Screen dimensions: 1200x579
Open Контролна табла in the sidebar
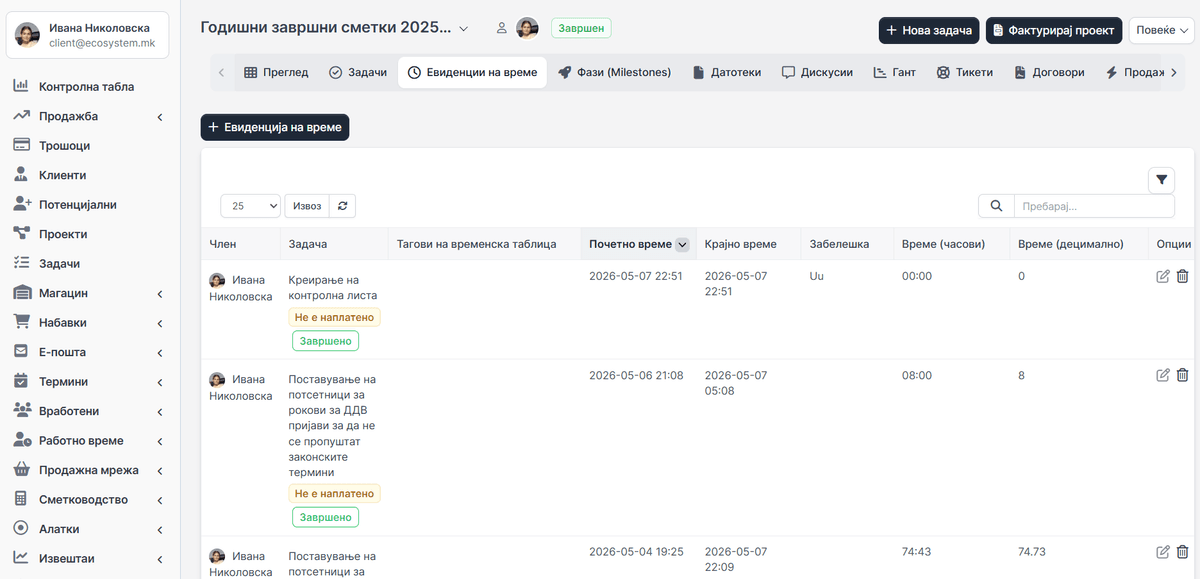87,87
